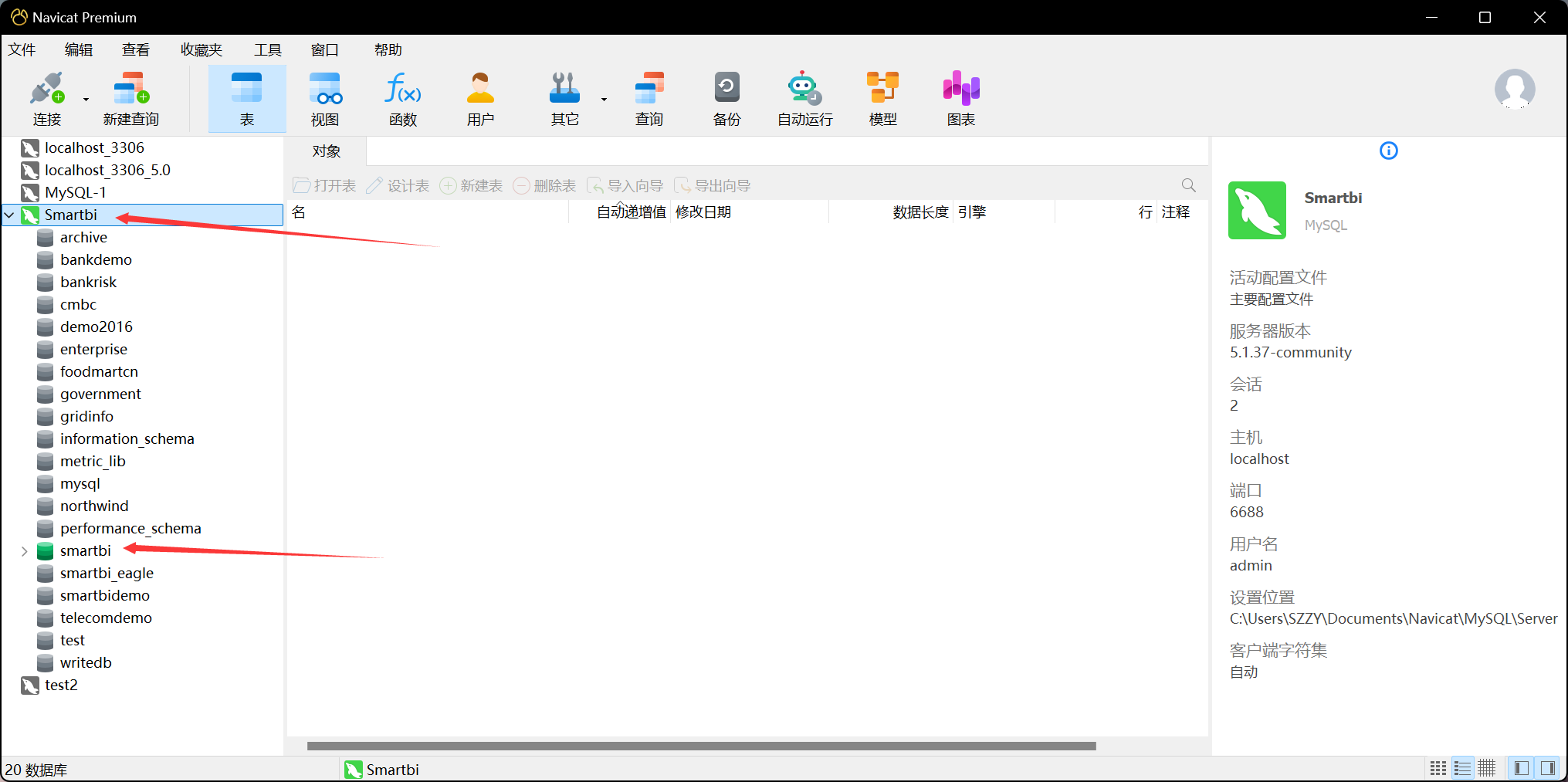Sort by the 数据长度 column header

(890, 212)
